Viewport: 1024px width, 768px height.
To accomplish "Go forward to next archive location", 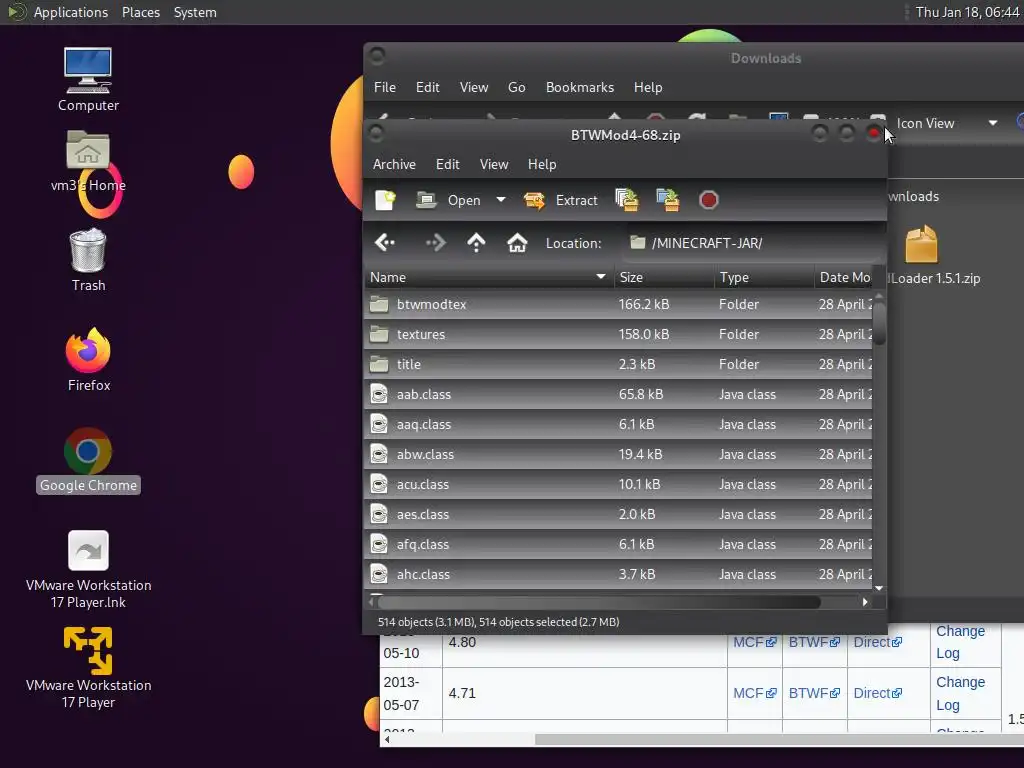I will 435,243.
